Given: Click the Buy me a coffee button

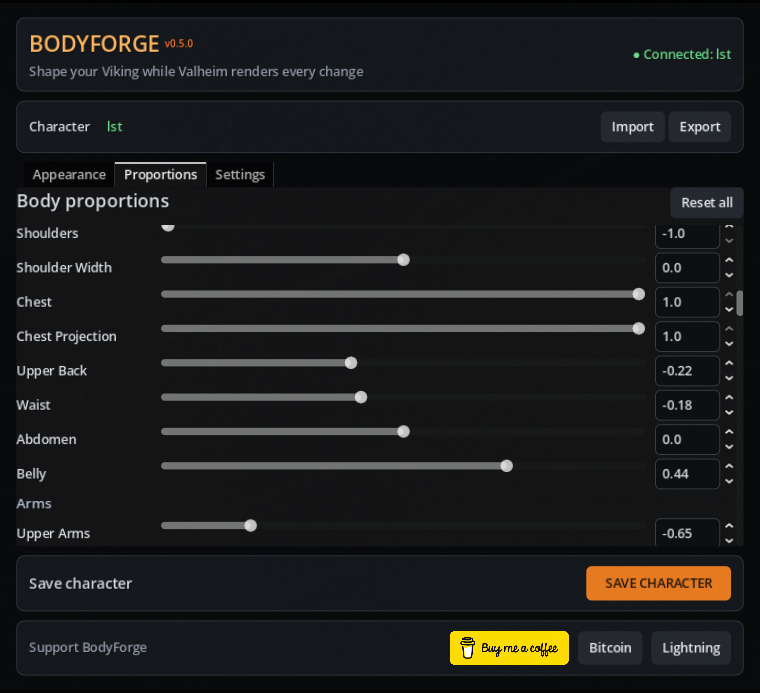Looking at the screenshot, I should click(x=509, y=648).
